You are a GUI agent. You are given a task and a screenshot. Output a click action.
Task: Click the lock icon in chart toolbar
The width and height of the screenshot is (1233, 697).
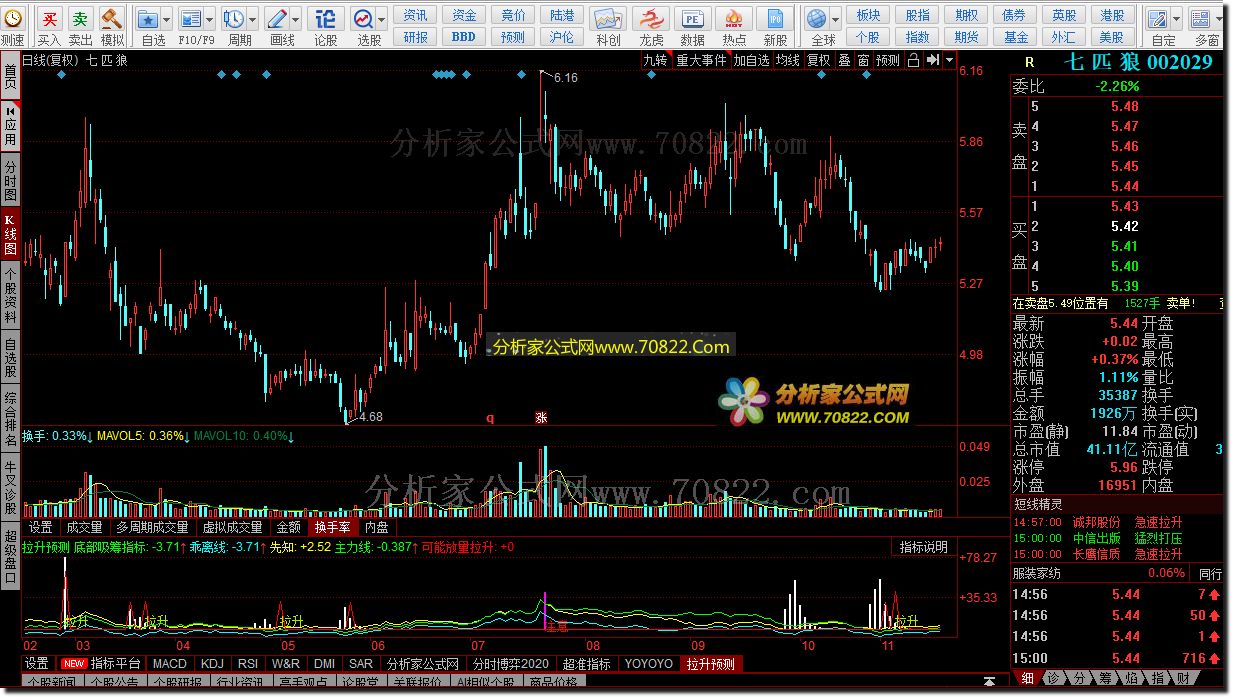[x=913, y=60]
